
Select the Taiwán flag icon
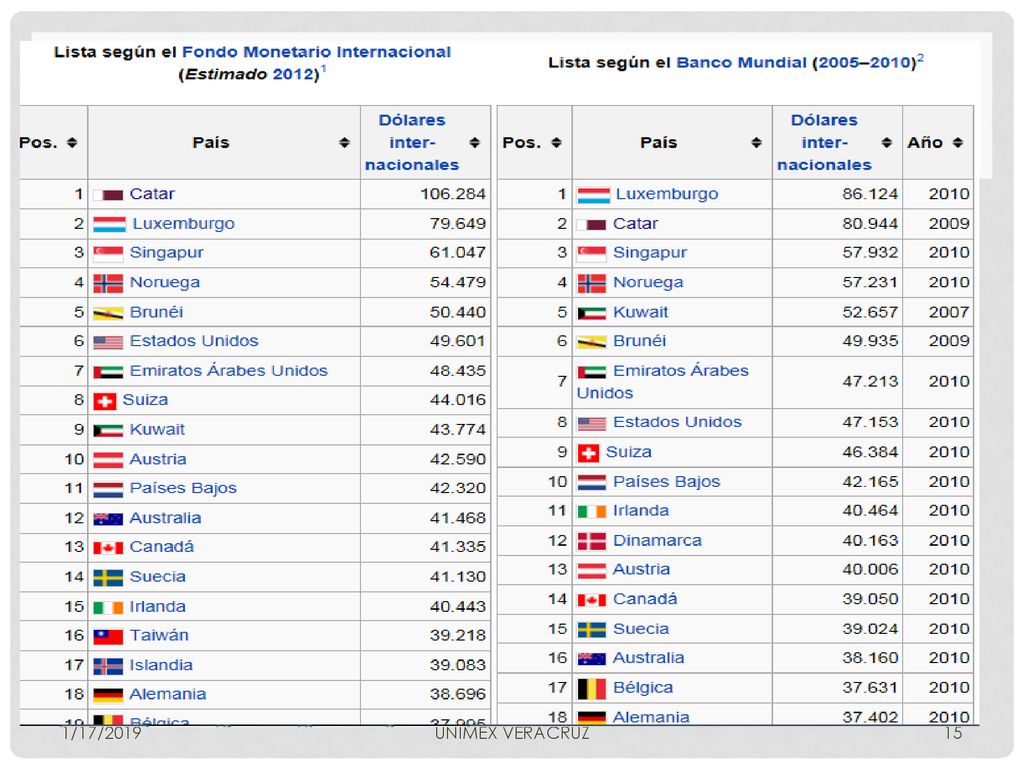[108, 637]
